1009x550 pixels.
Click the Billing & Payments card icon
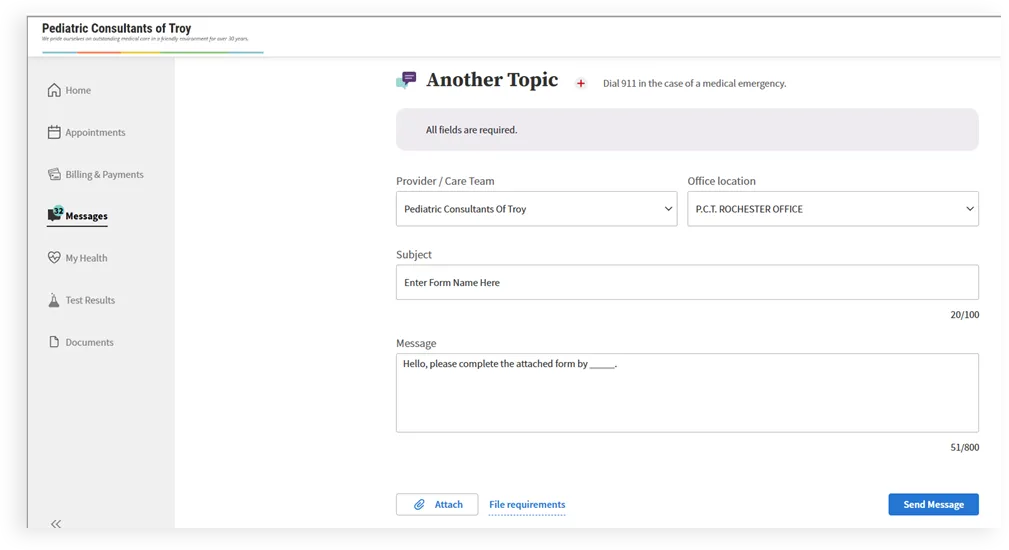coord(54,174)
